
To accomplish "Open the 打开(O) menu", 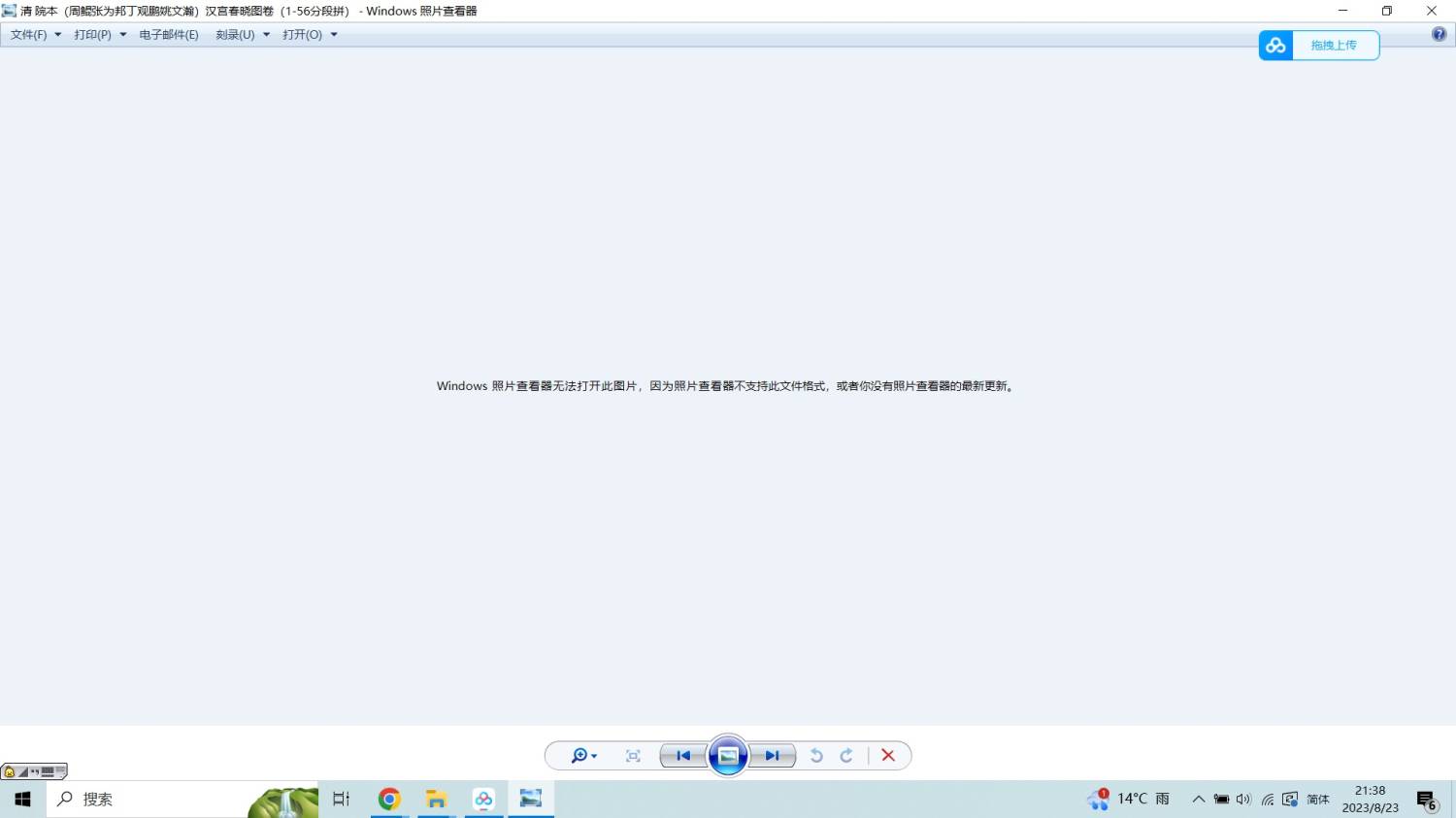I will tap(309, 35).
